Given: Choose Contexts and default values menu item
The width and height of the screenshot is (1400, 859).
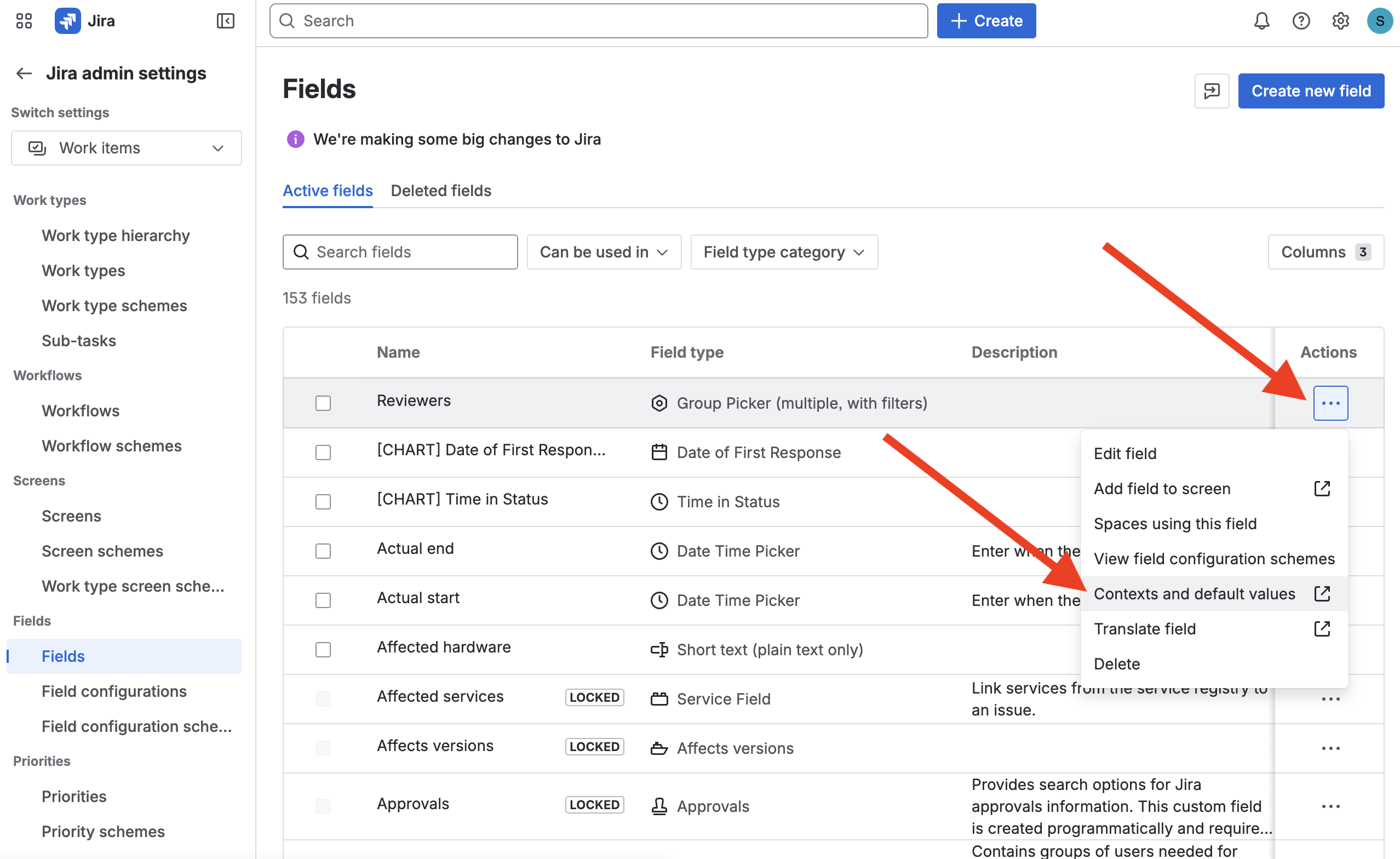Looking at the screenshot, I should [x=1194, y=594].
